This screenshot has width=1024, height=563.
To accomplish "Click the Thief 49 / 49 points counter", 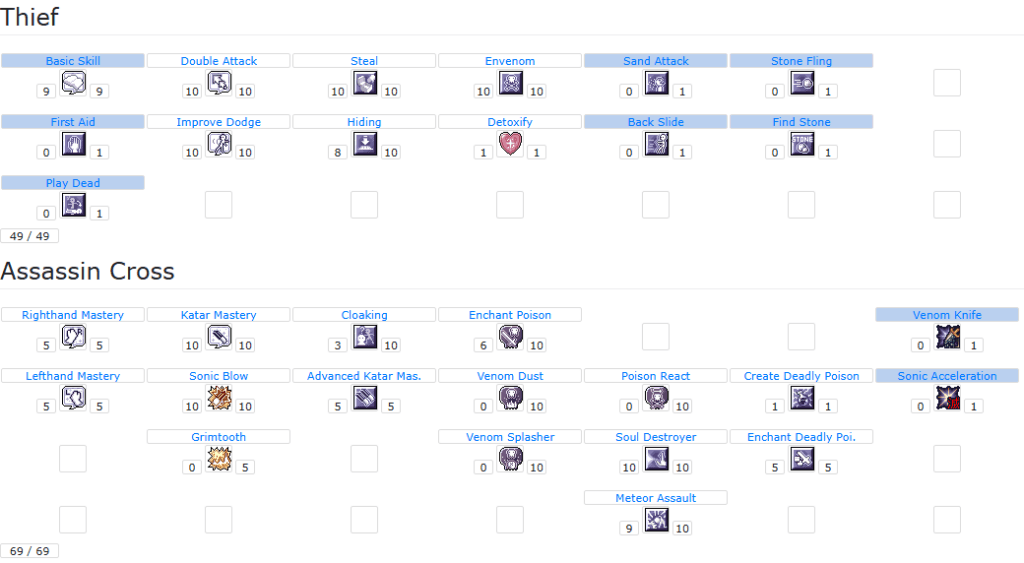I will click(x=29, y=236).
